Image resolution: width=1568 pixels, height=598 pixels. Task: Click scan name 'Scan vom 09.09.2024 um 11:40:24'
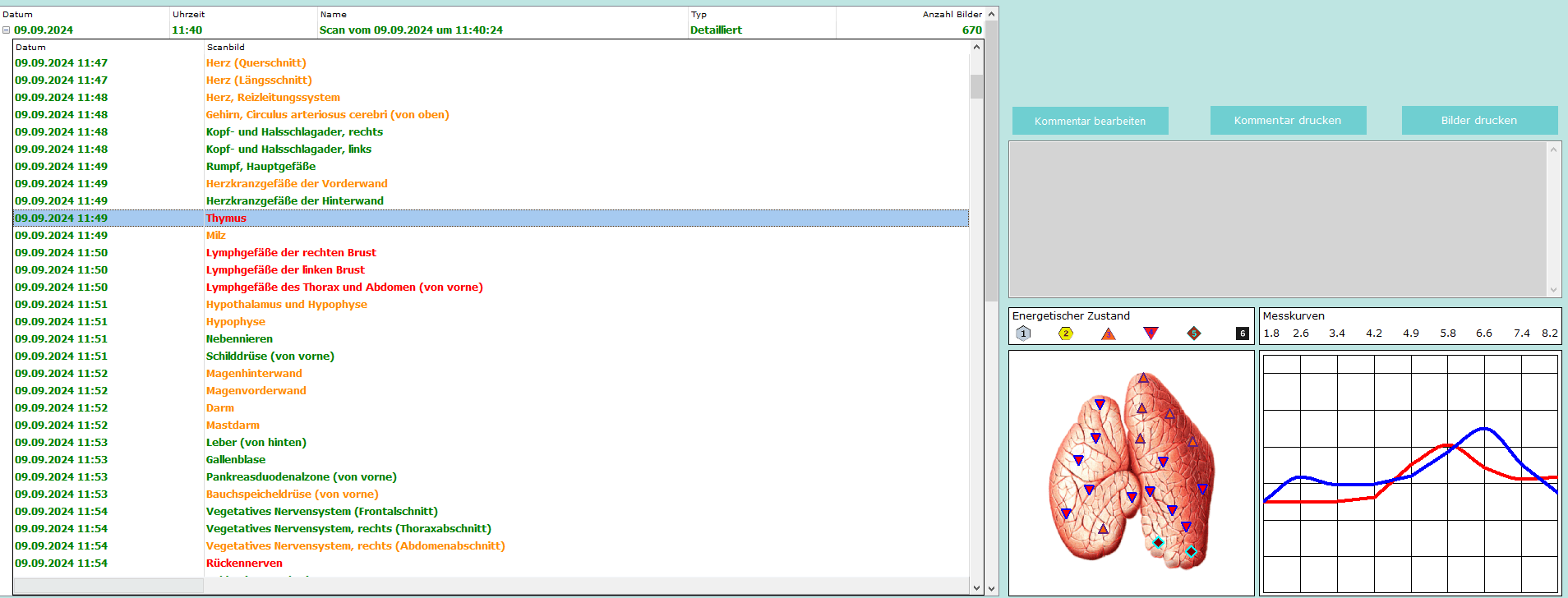[411, 30]
